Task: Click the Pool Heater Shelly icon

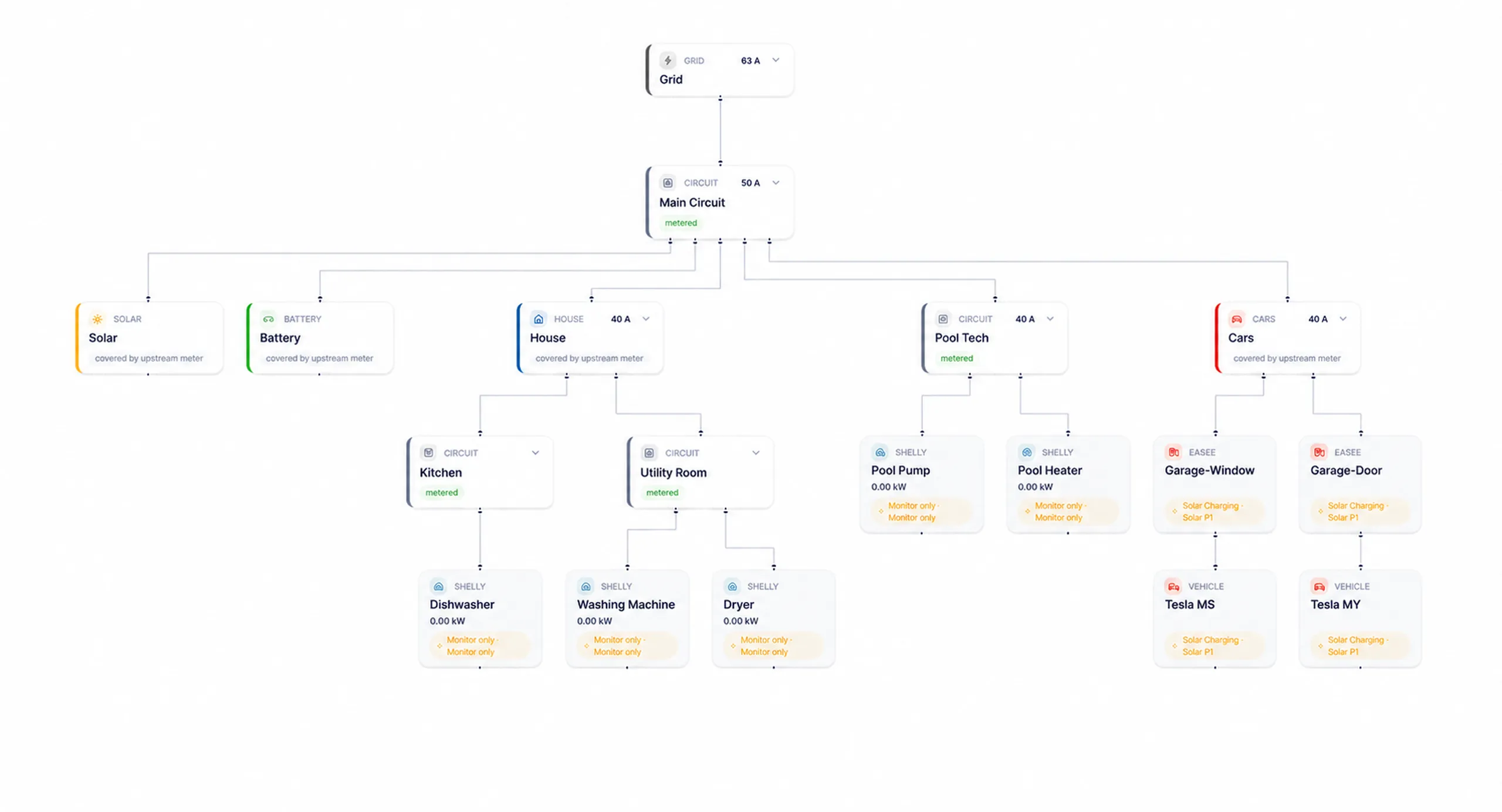Action: tap(1027, 452)
